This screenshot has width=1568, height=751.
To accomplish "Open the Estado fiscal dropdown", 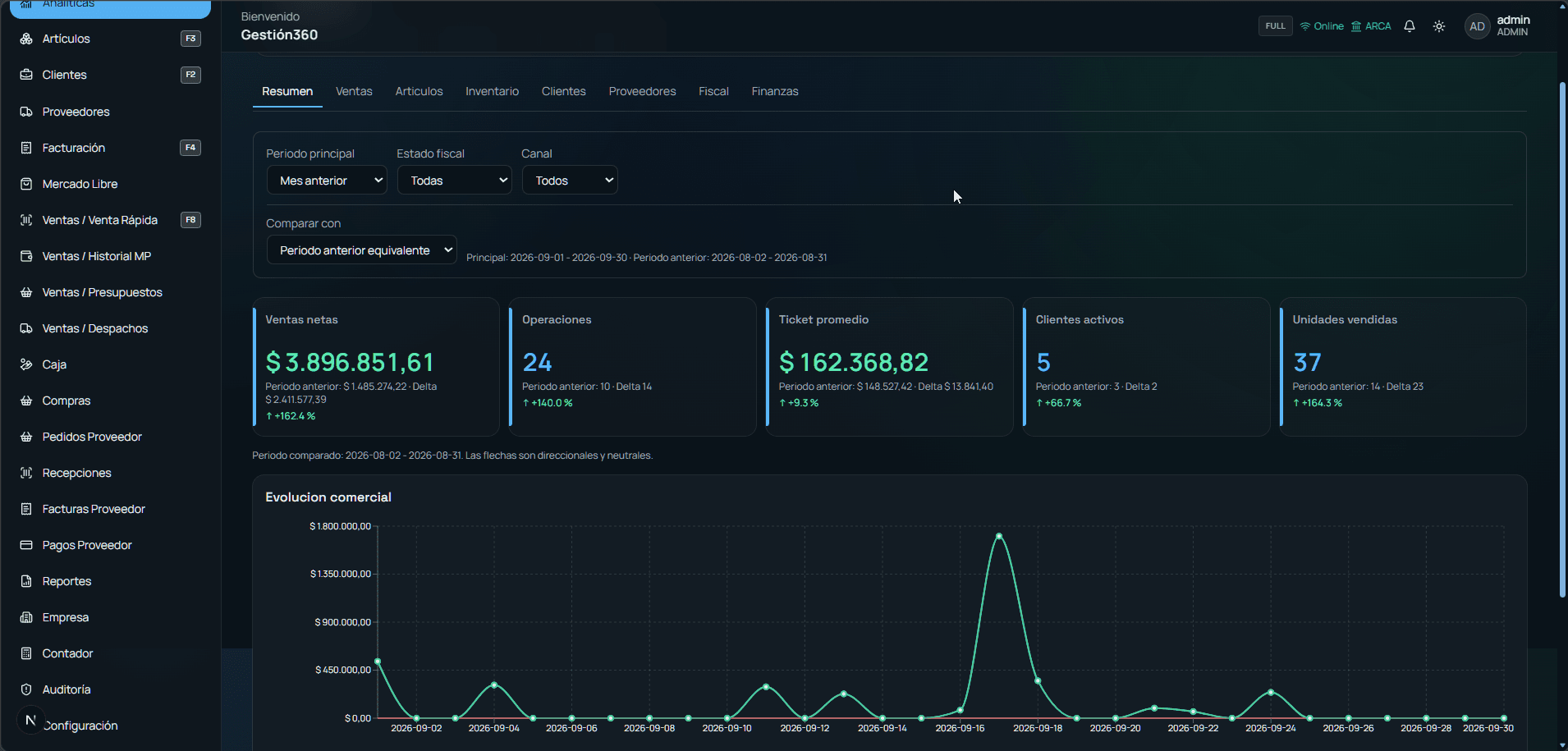I will point(455,181).
